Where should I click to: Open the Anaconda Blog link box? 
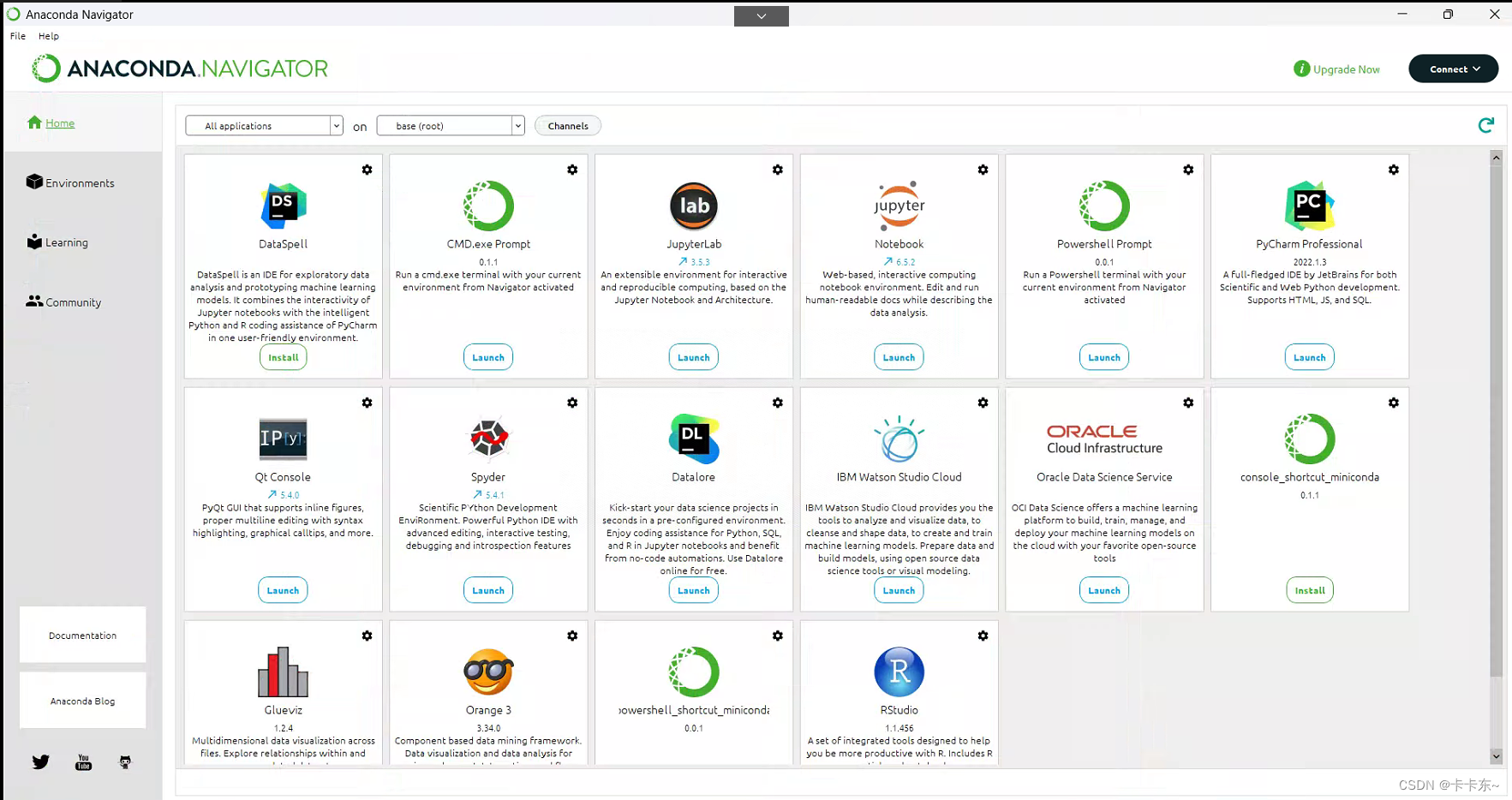click(x=82, y=701)
